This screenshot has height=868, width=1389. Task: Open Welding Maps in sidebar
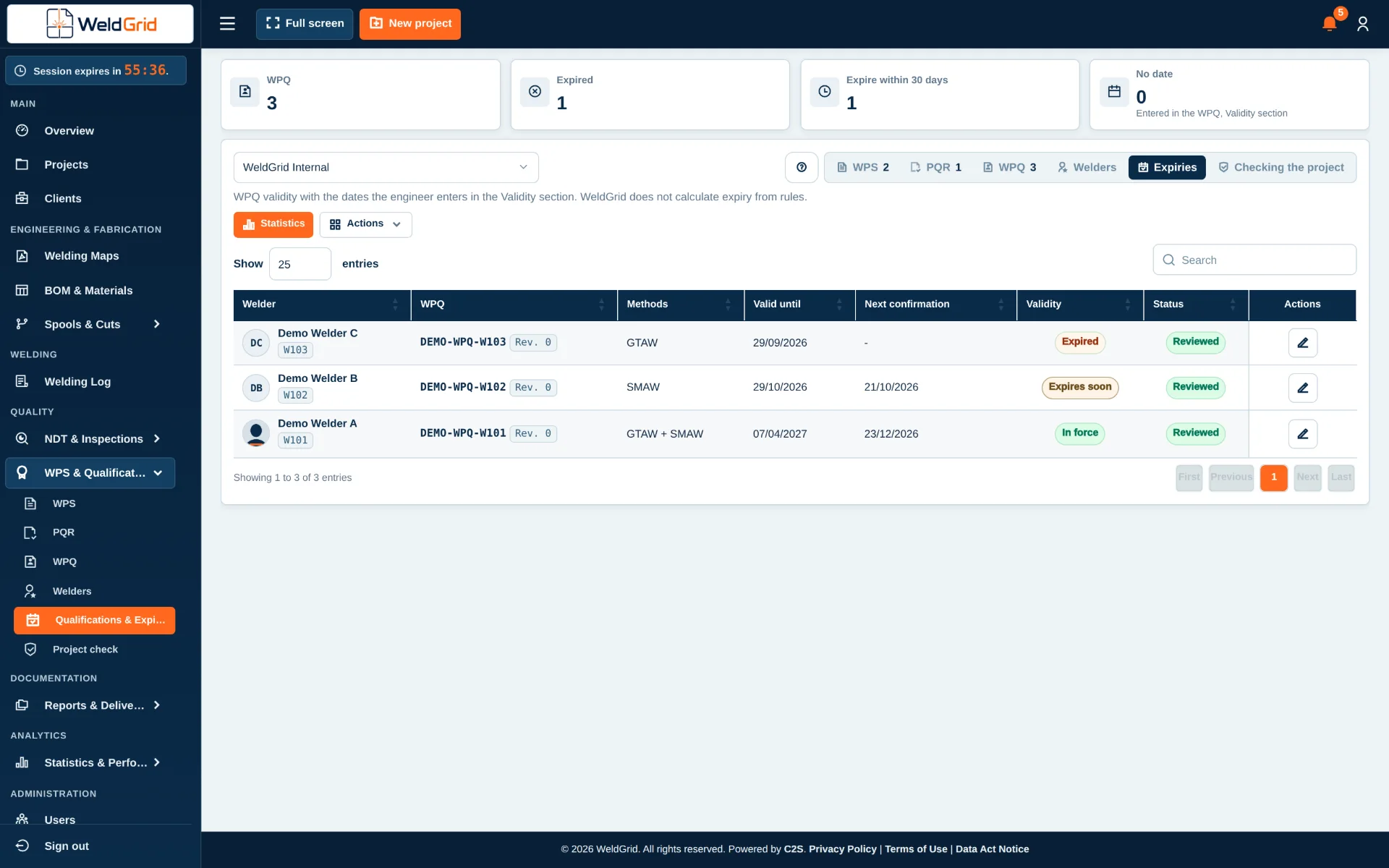(81, 256)
